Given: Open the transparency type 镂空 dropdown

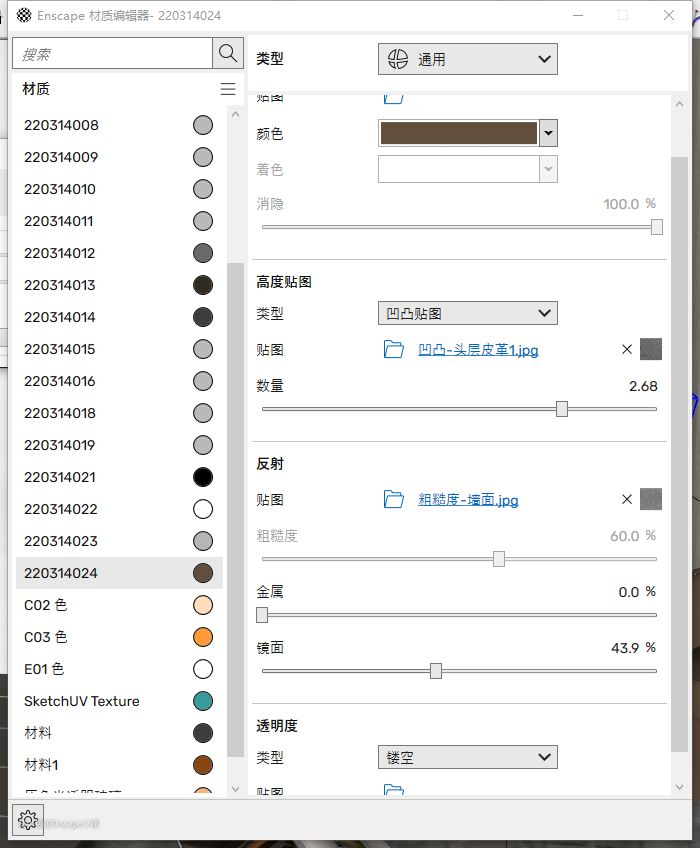Looking at the screenshot, I should 467,757.
